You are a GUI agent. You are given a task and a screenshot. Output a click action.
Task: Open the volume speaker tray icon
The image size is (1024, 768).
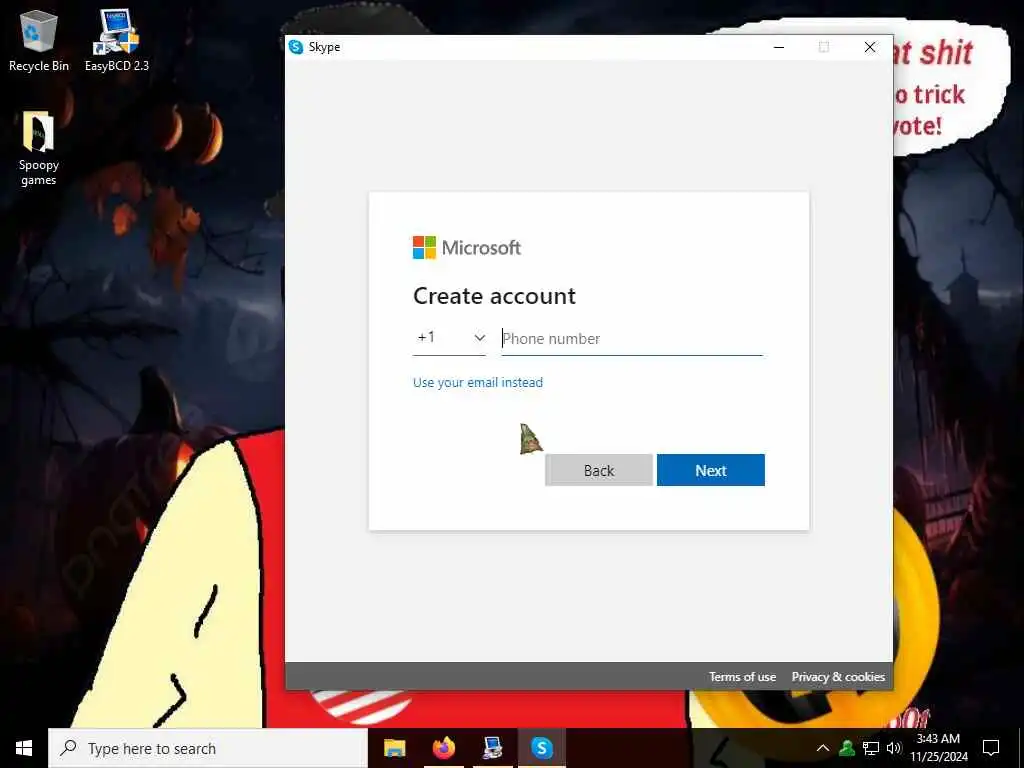pyautogui.click(x=894, y=748)
